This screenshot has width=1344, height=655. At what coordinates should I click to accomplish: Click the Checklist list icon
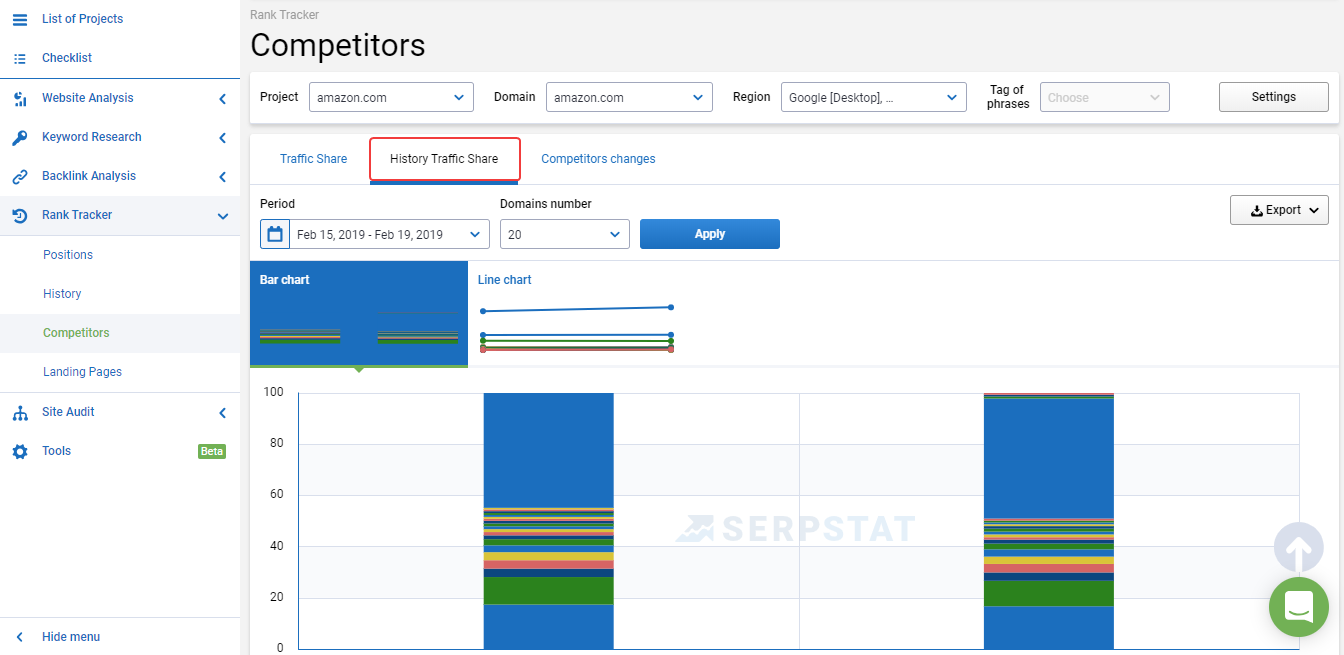pyautogui.click(x=20, y=58)
